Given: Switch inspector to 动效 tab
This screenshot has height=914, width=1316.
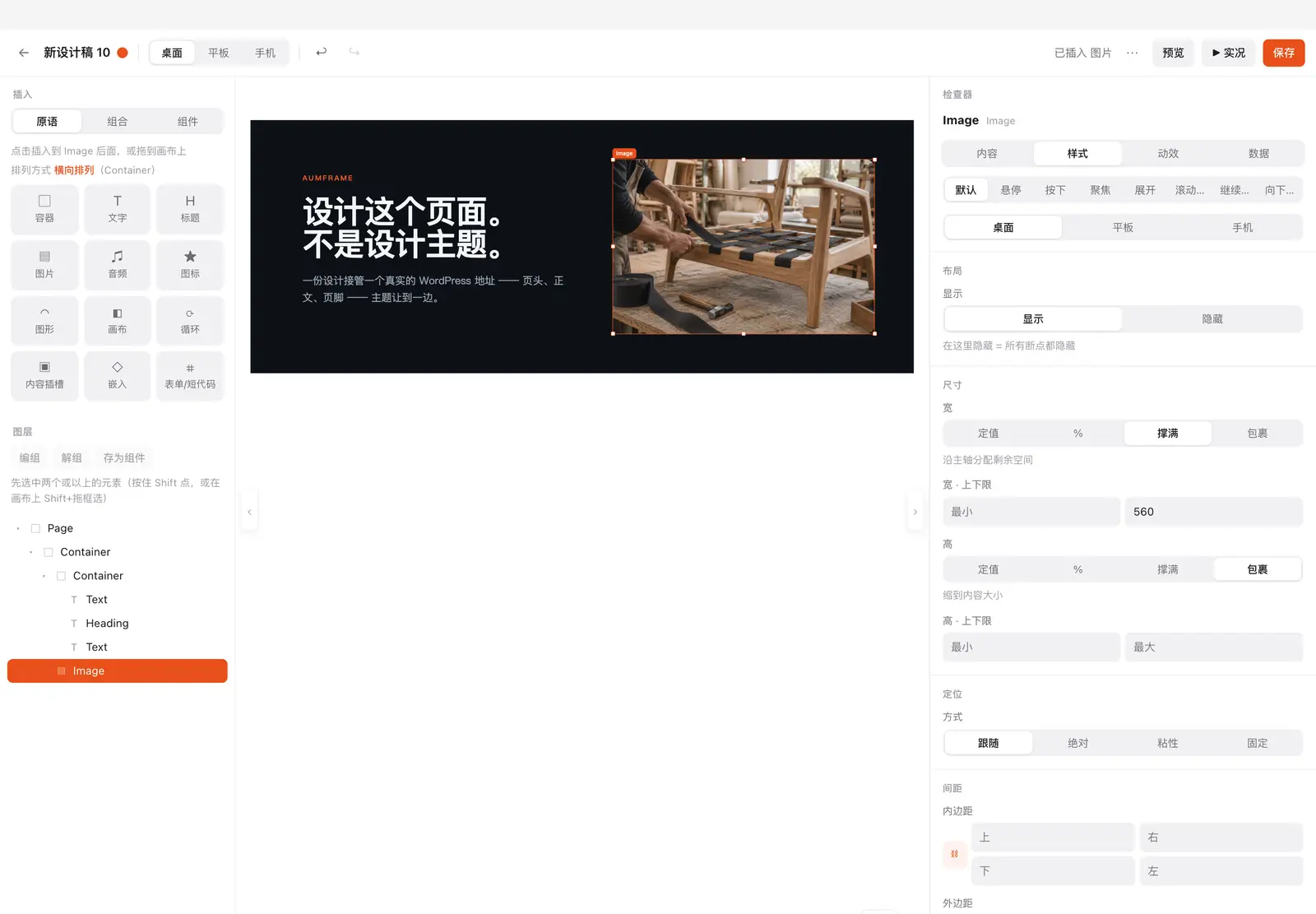Looking at the screenshot, I should coord(1168,154).
